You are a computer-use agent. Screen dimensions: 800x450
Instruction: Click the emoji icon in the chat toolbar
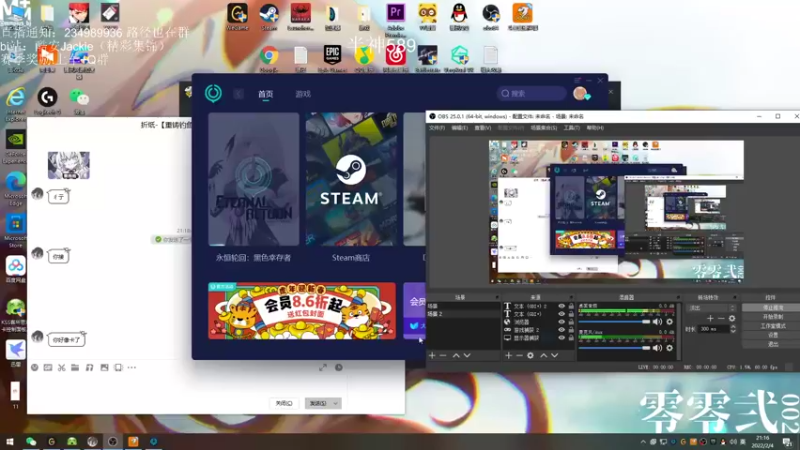35,367
